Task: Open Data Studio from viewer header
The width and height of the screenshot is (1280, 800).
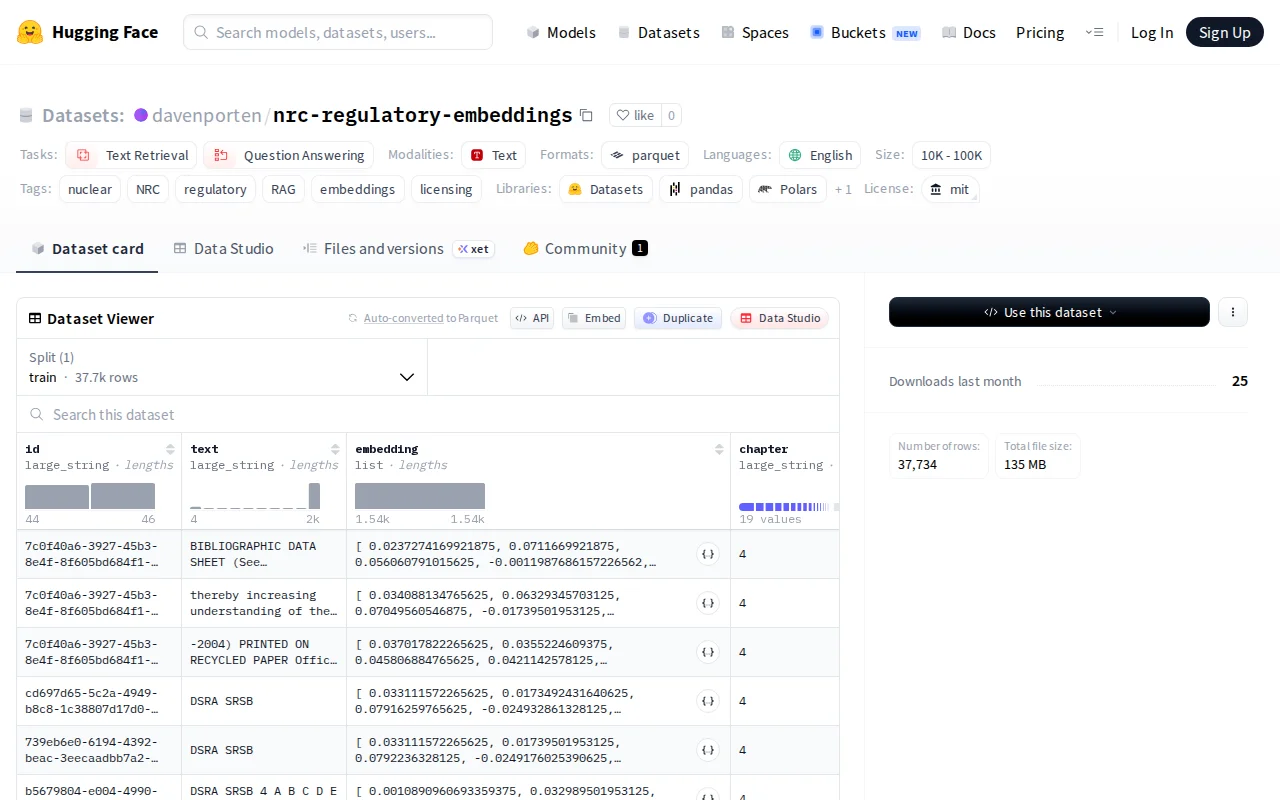Action: (x=779, y=318)
